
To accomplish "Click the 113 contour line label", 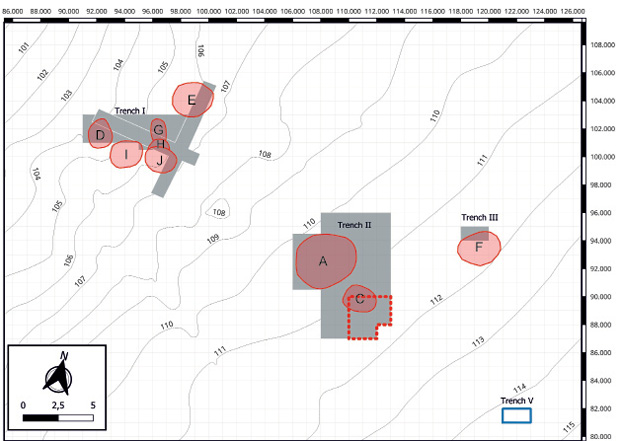I will point(478,342).
